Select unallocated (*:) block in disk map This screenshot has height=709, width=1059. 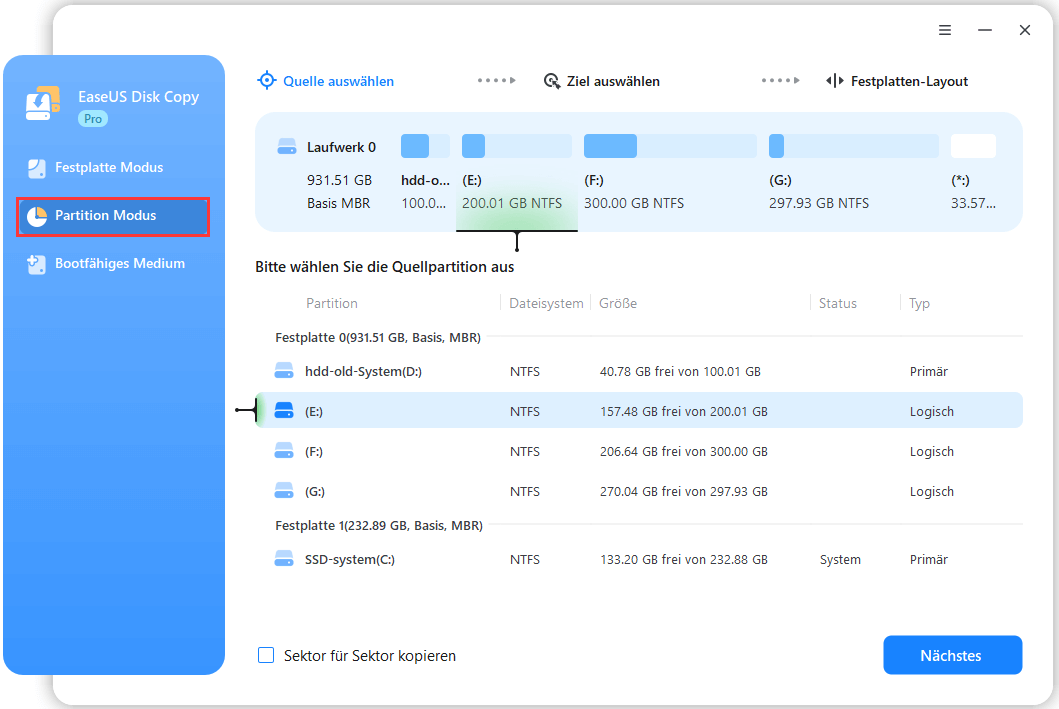coord(973,146)
